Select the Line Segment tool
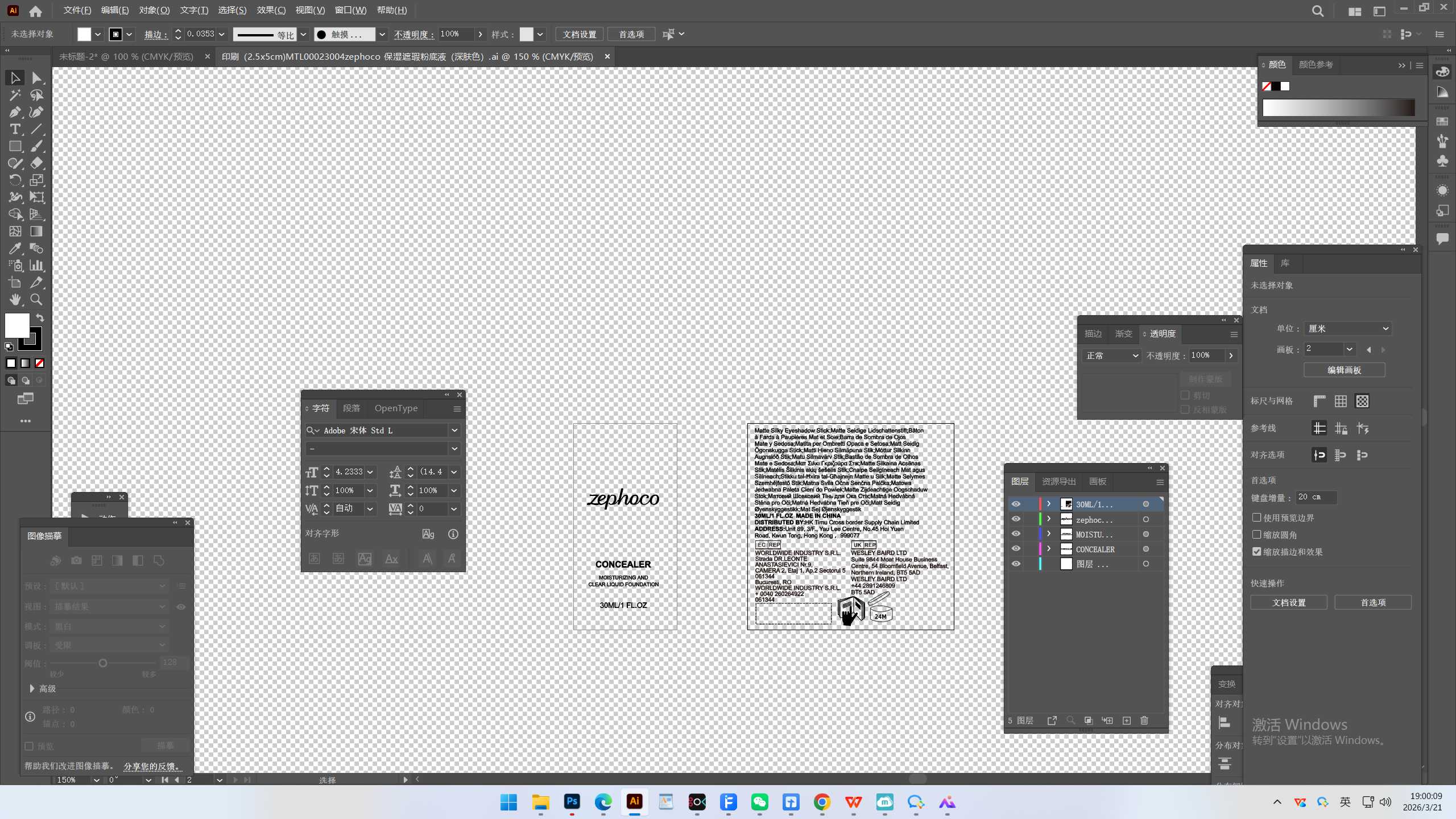Screen dimensions: 1456x819 tap(37, 129)
